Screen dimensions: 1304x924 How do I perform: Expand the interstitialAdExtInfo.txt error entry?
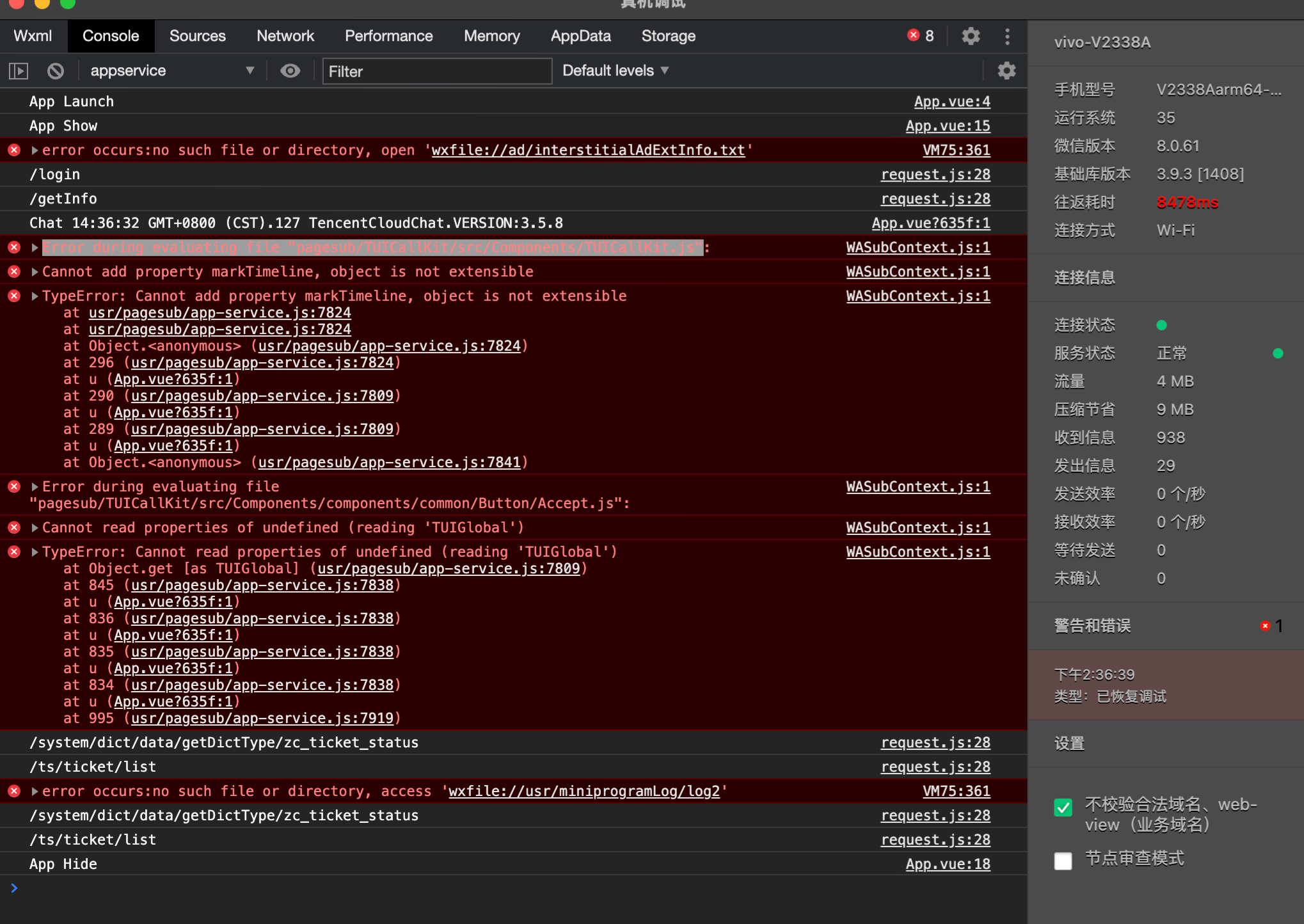[35, 150]
